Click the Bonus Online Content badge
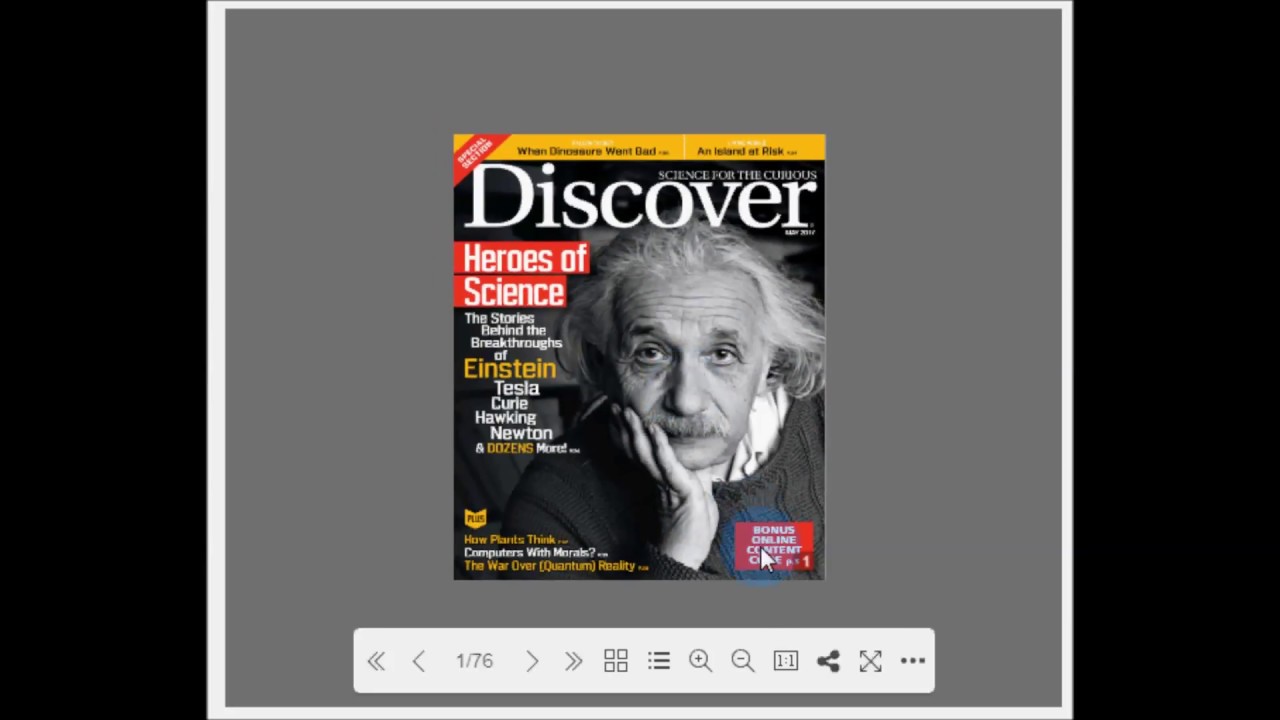The image size is (1280, 720). point(774,546)
